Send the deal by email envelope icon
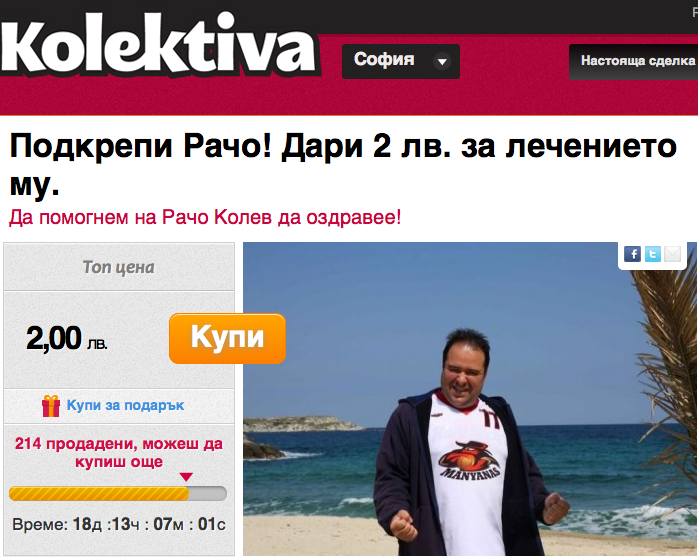The width and height of the screenshot is (698, 557). (673, 254)
